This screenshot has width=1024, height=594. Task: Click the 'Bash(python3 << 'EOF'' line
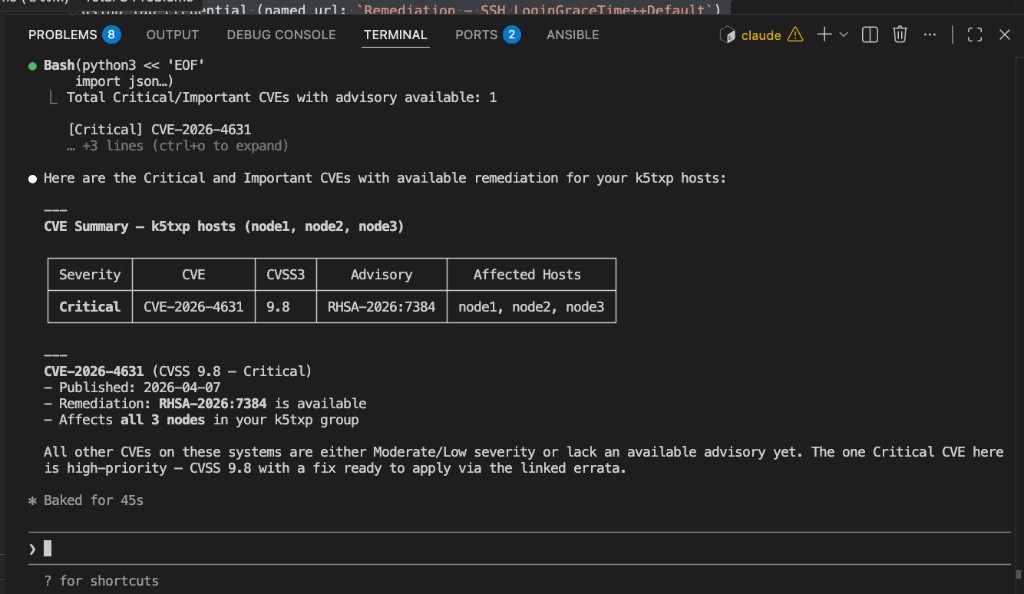coord(124,65)
